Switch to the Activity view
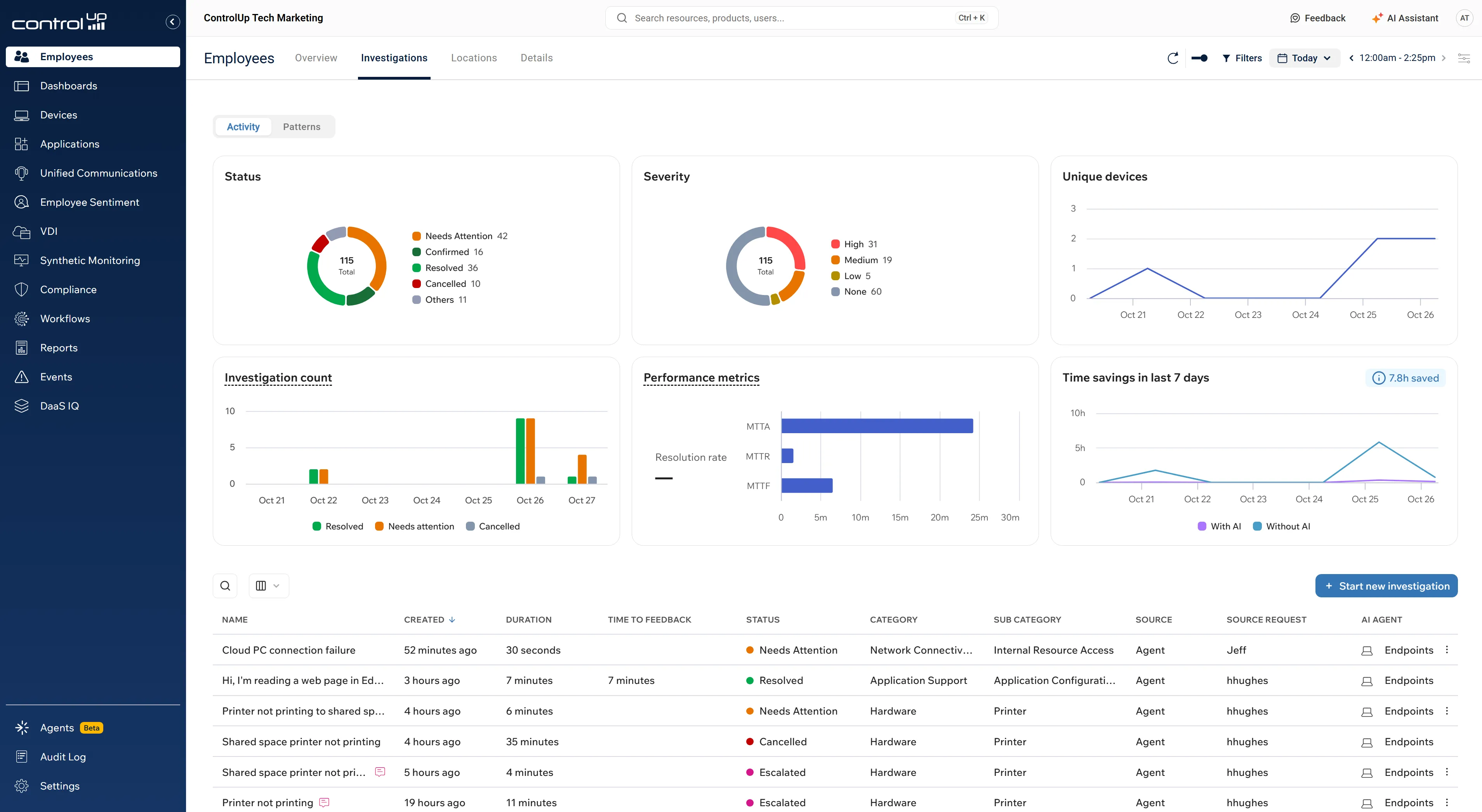The image size is (1482, 812). point(243,127)
